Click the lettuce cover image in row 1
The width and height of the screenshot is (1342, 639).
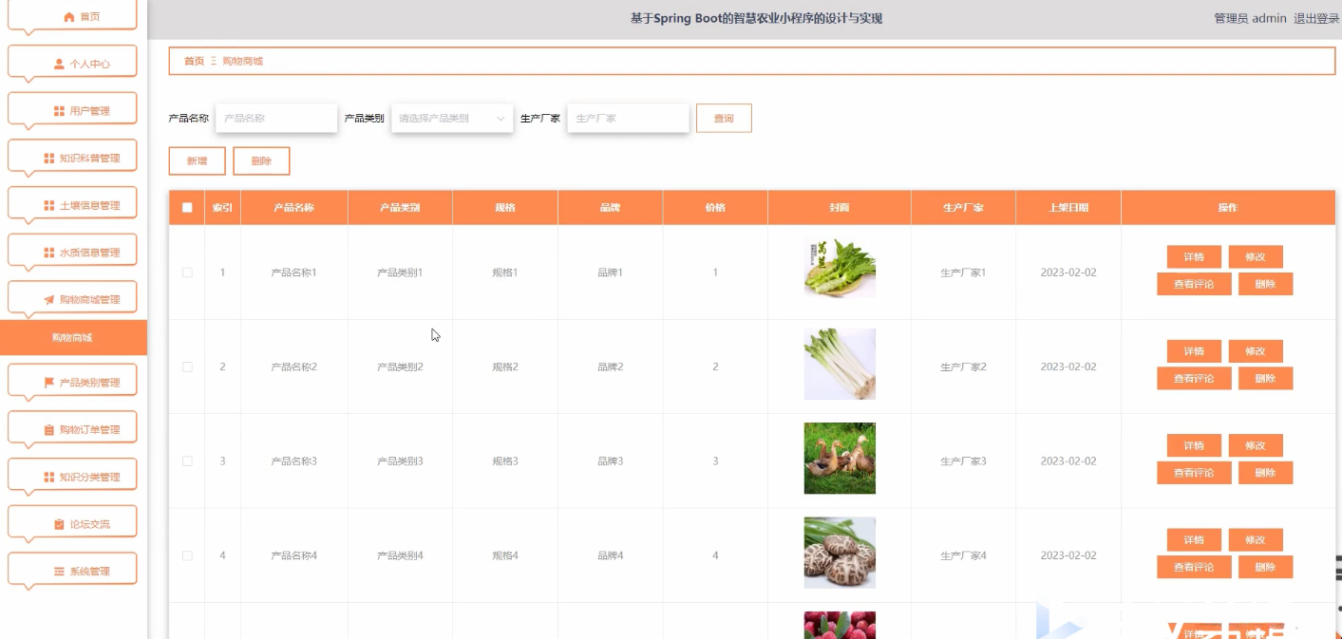tap(840, 268)
